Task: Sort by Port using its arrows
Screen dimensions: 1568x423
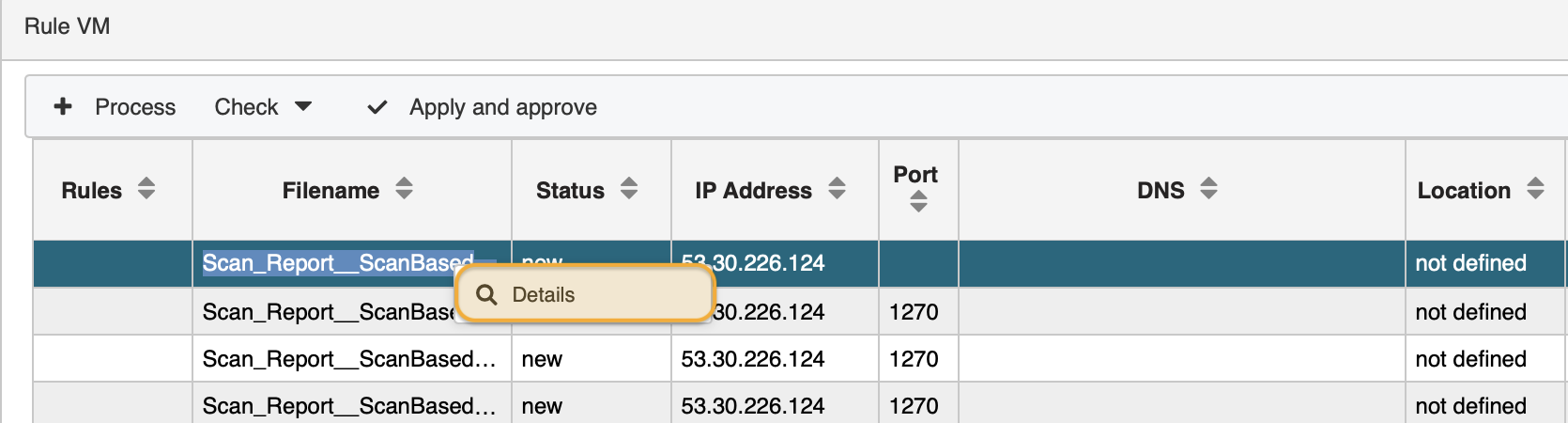Action: click(918, 201)
